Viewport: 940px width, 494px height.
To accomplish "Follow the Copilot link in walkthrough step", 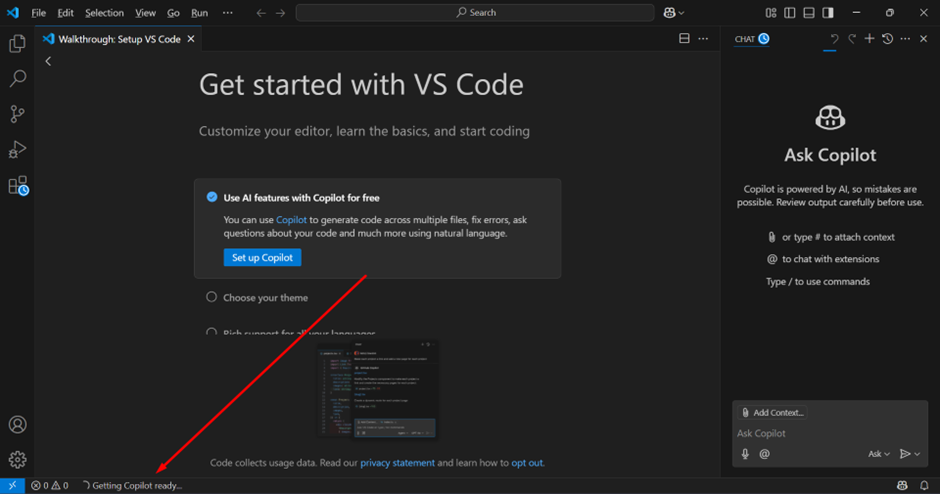I will pyautogui.click(x=291, y=219).
